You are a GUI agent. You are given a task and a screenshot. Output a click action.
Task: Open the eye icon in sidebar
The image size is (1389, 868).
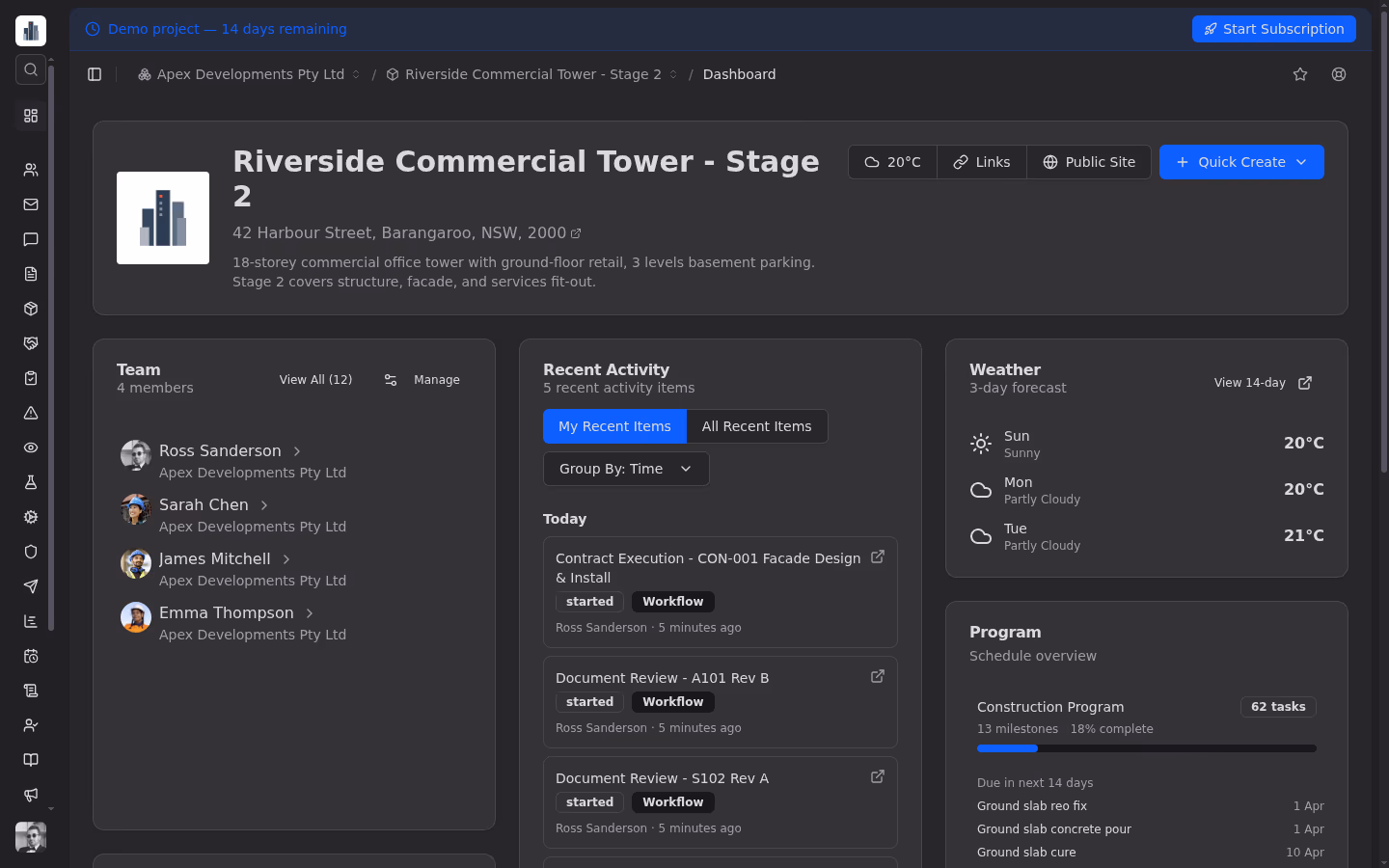point(31,448)
